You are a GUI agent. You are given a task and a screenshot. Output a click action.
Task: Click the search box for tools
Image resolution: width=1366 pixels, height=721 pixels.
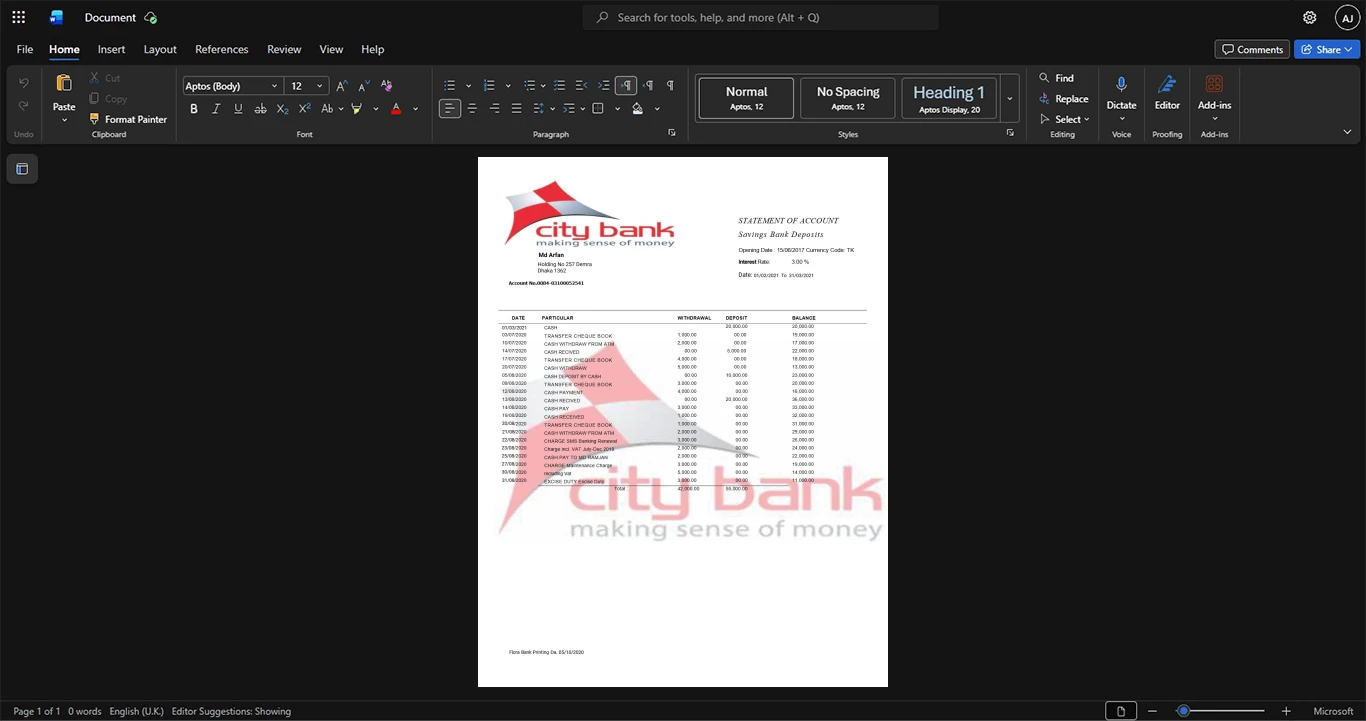tap(761, 17)
